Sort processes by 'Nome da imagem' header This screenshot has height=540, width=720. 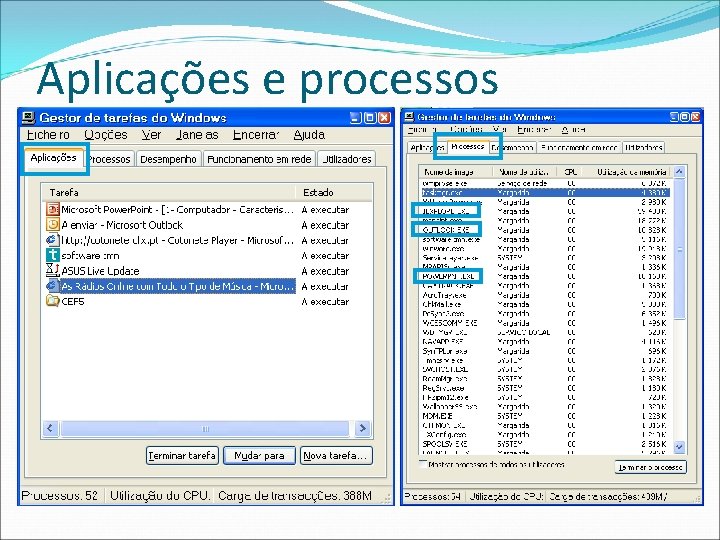tap(456, 172)
